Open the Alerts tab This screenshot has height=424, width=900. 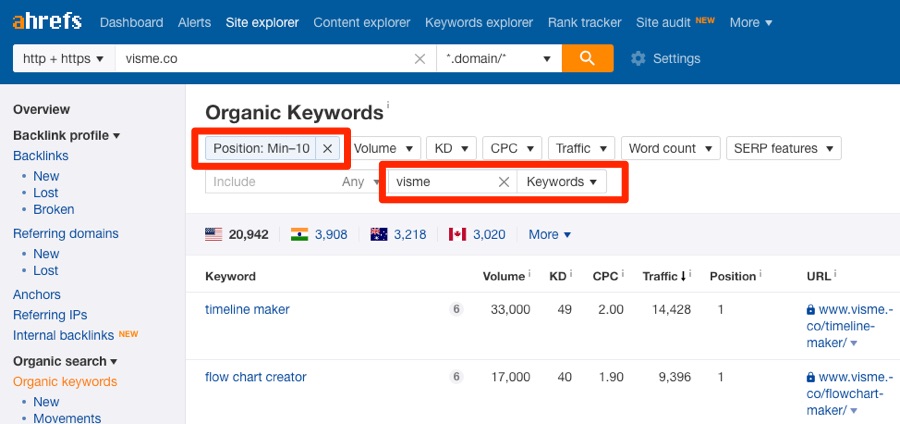pos(195,22)
